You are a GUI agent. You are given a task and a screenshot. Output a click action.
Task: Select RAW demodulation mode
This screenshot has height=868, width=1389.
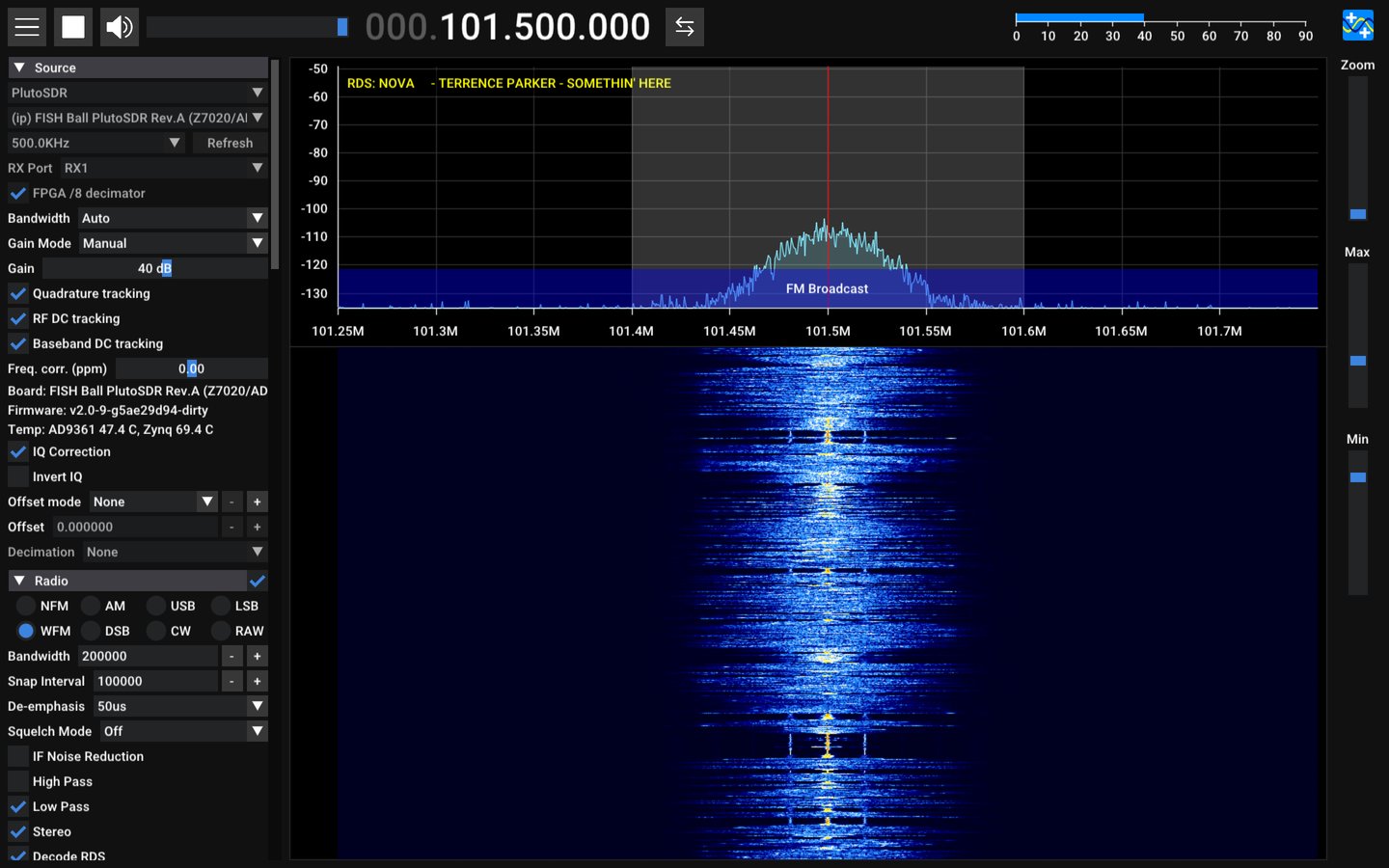coord(221,631)
